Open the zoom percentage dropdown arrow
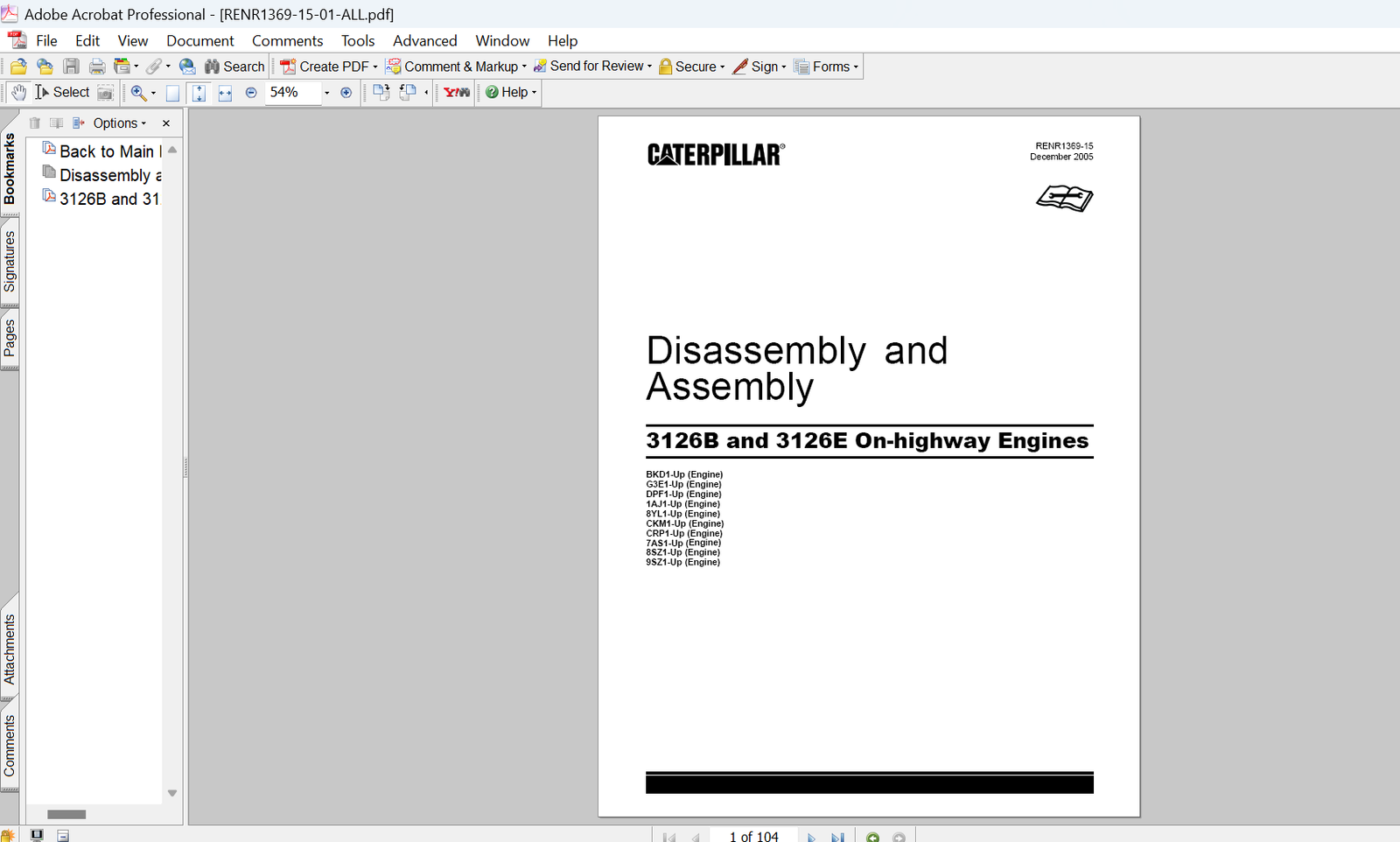The height and width of the screenshot is (842, 1400). click(327, 93)
